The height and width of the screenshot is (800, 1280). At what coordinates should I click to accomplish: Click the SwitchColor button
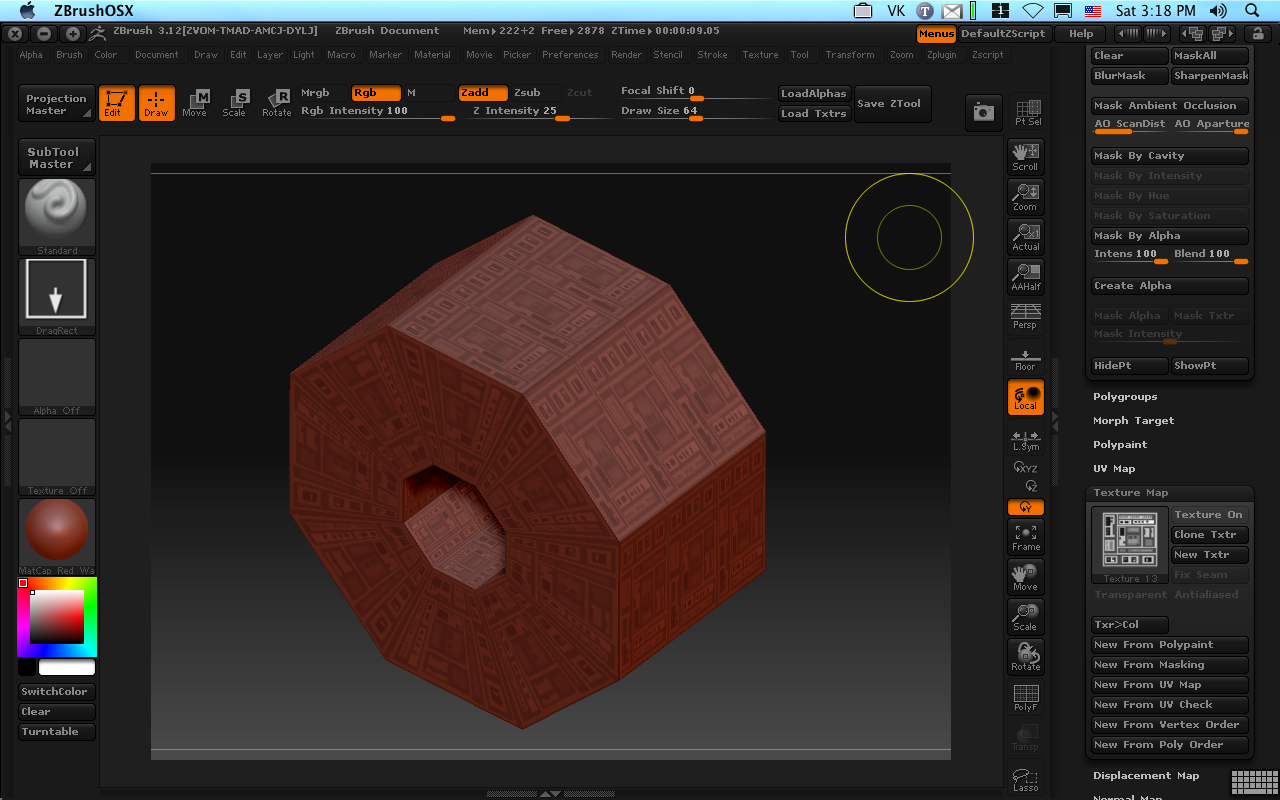[x=57, y=692]
